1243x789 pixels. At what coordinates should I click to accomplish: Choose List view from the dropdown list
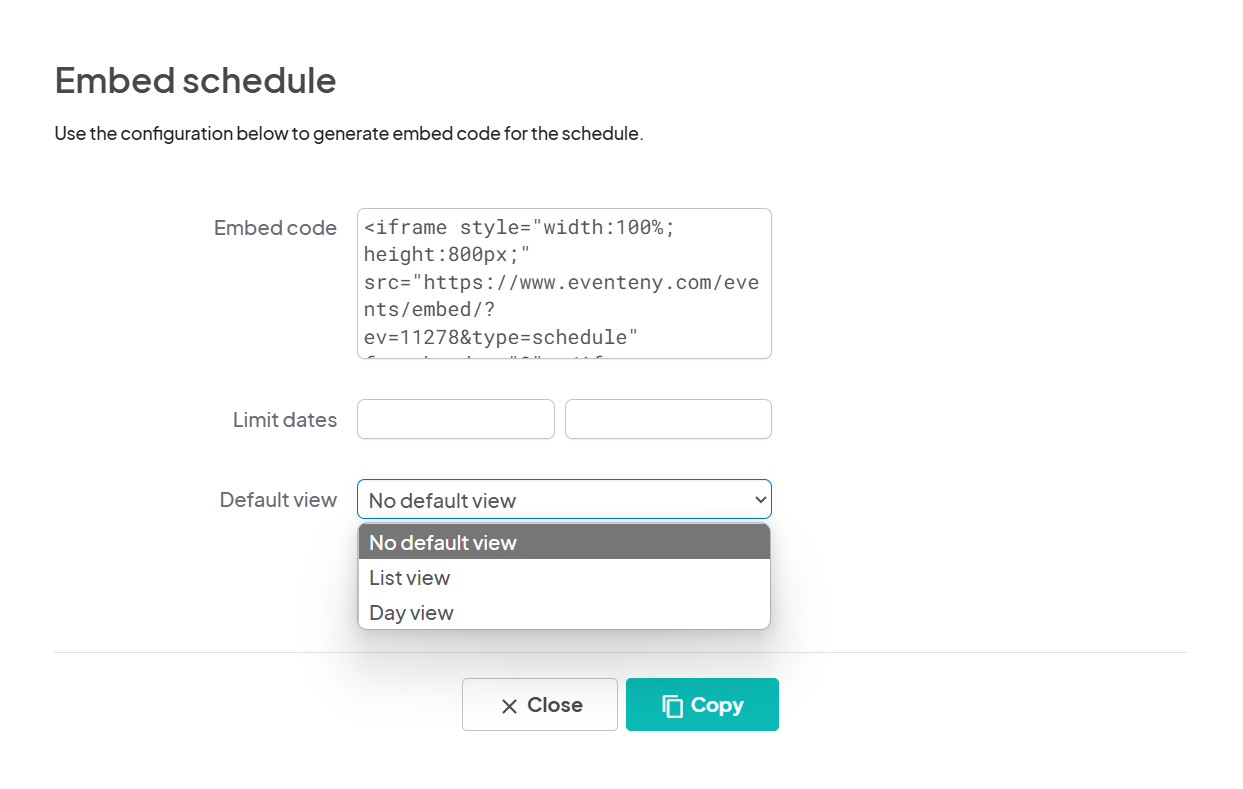point(564,577)
